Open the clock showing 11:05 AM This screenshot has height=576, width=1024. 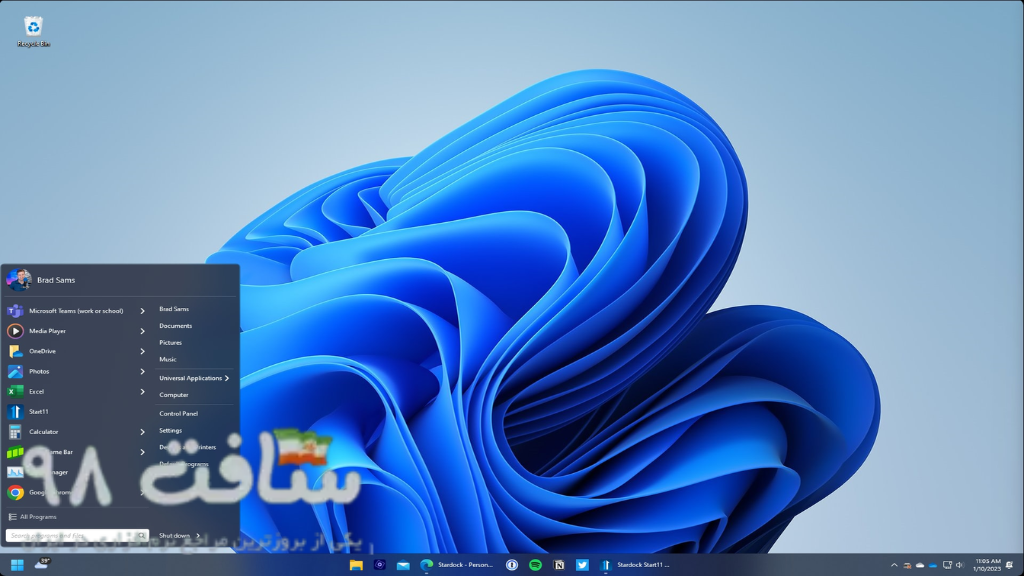tap(987, 565)
